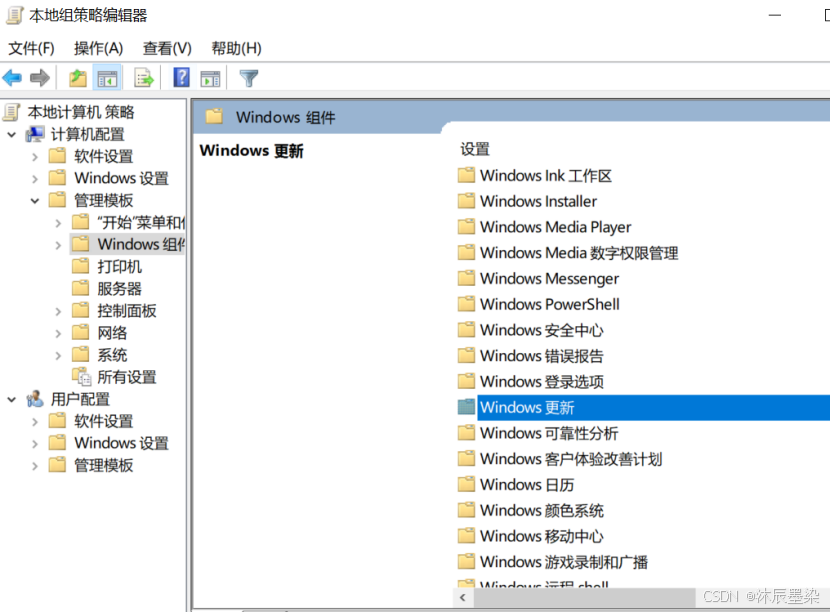Click the 设置 column header

pos(475,149)
